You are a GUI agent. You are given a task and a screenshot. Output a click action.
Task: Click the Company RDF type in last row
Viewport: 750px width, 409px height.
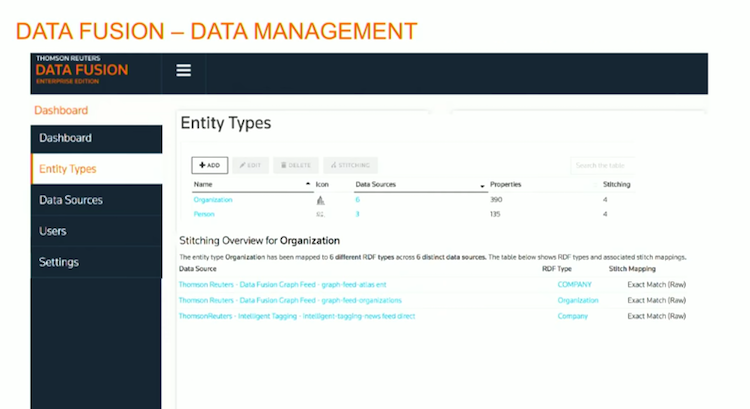tap(573, 316)
